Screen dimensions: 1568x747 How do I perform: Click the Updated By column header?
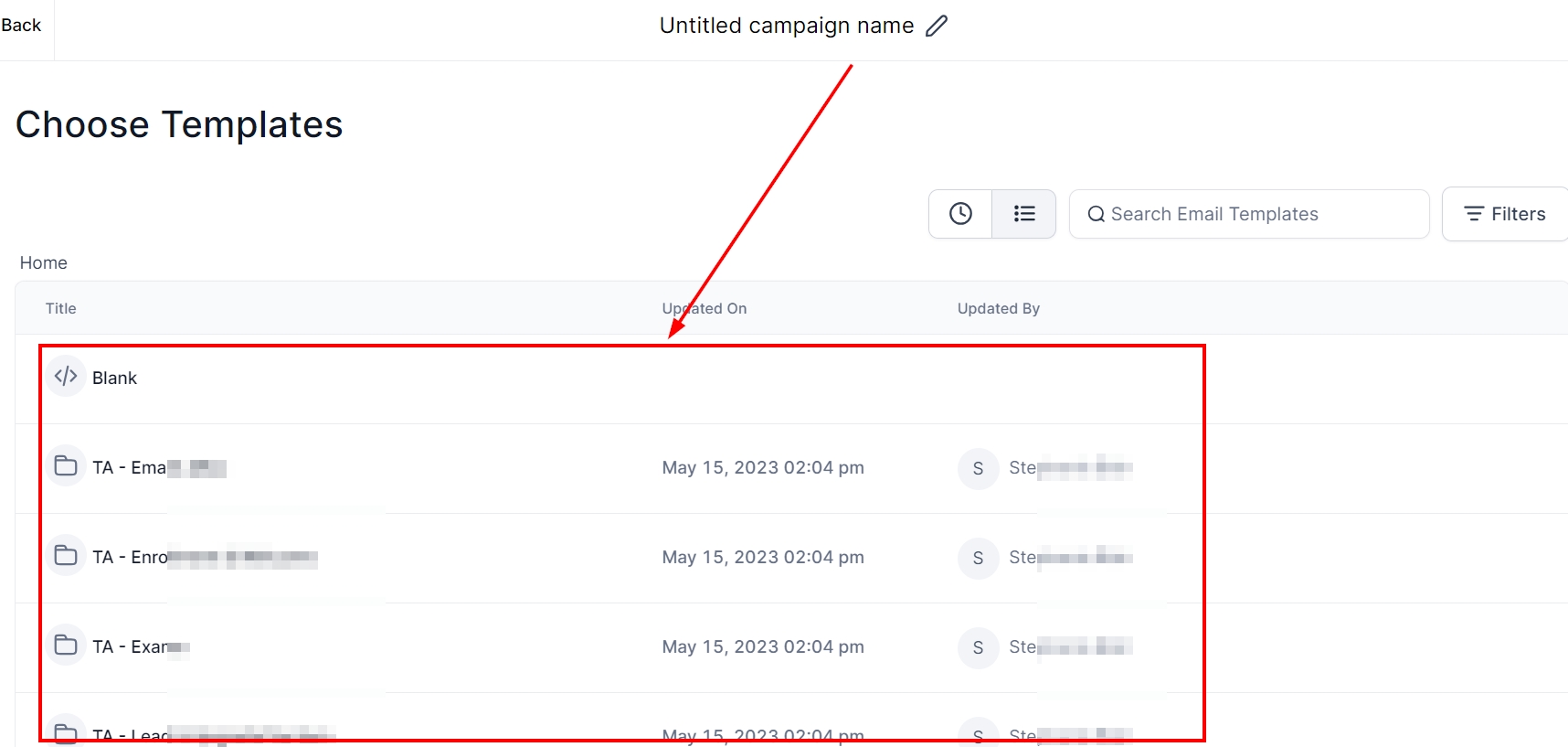click(999, 309)
